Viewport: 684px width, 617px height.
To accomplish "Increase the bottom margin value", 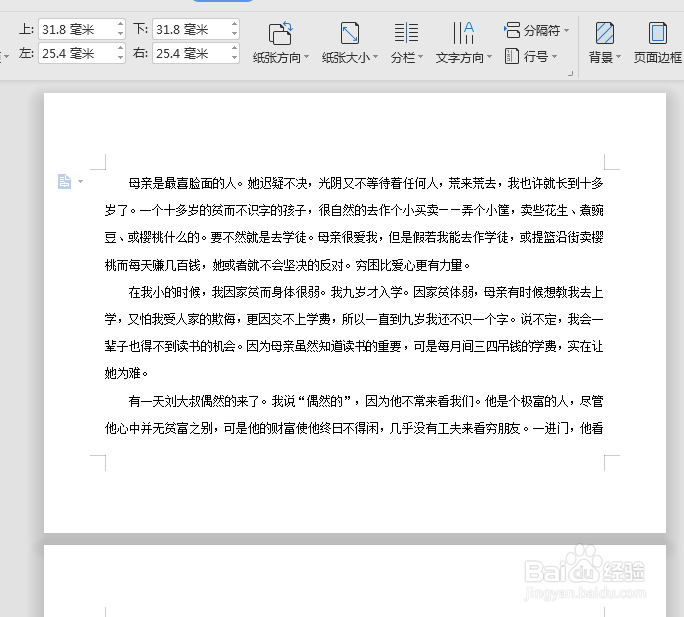I will tap(235, 24).
